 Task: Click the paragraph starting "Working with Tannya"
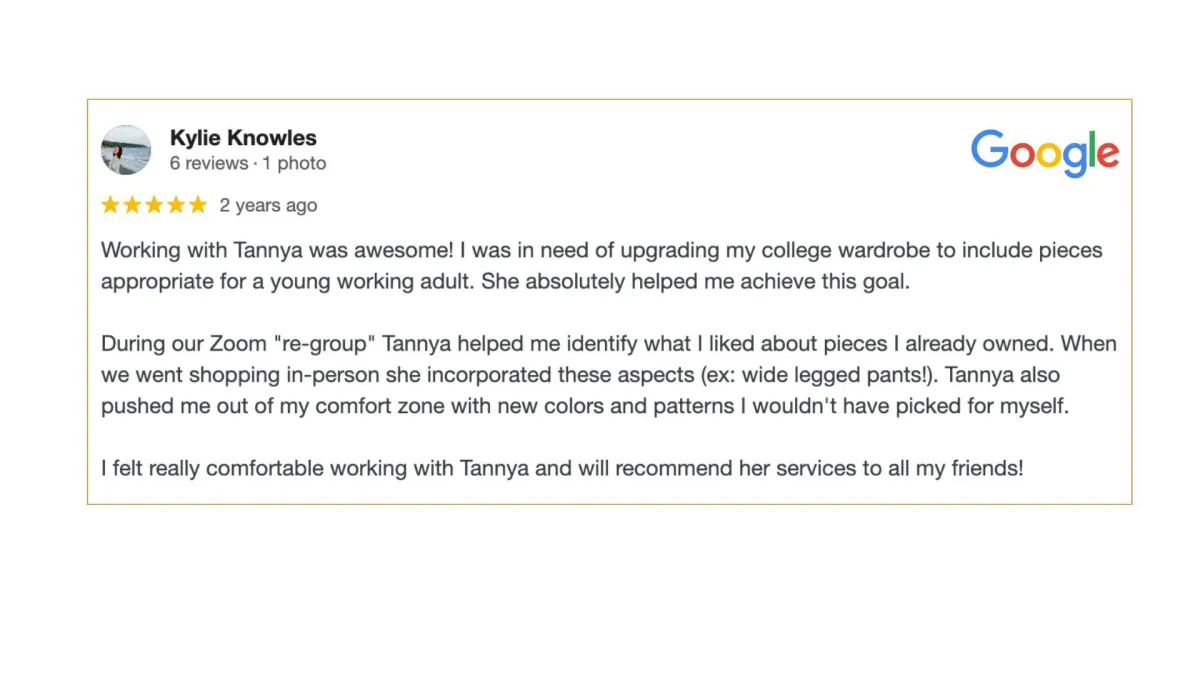[x=602, y=266]
